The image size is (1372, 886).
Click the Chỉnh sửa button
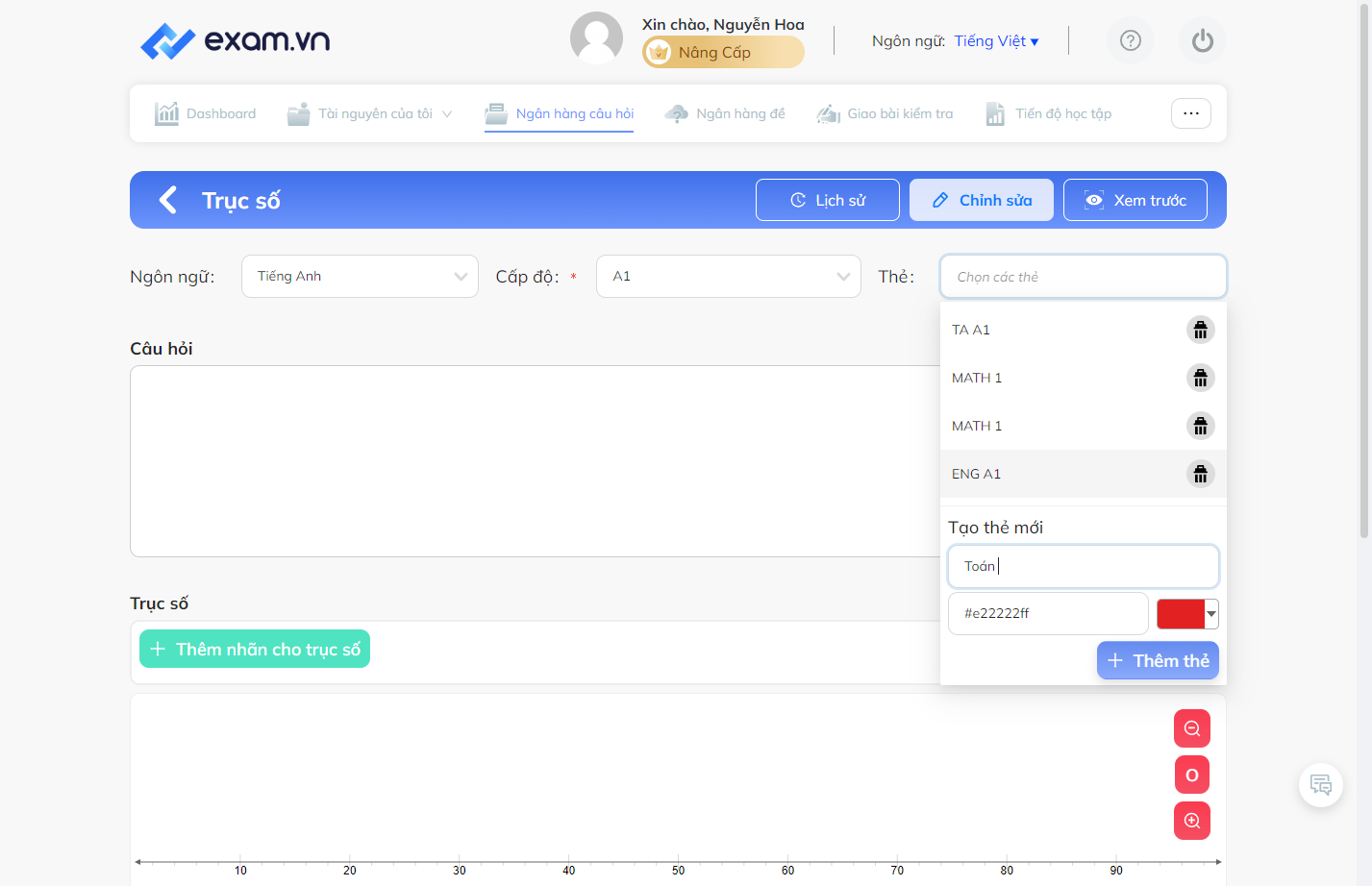982,200
